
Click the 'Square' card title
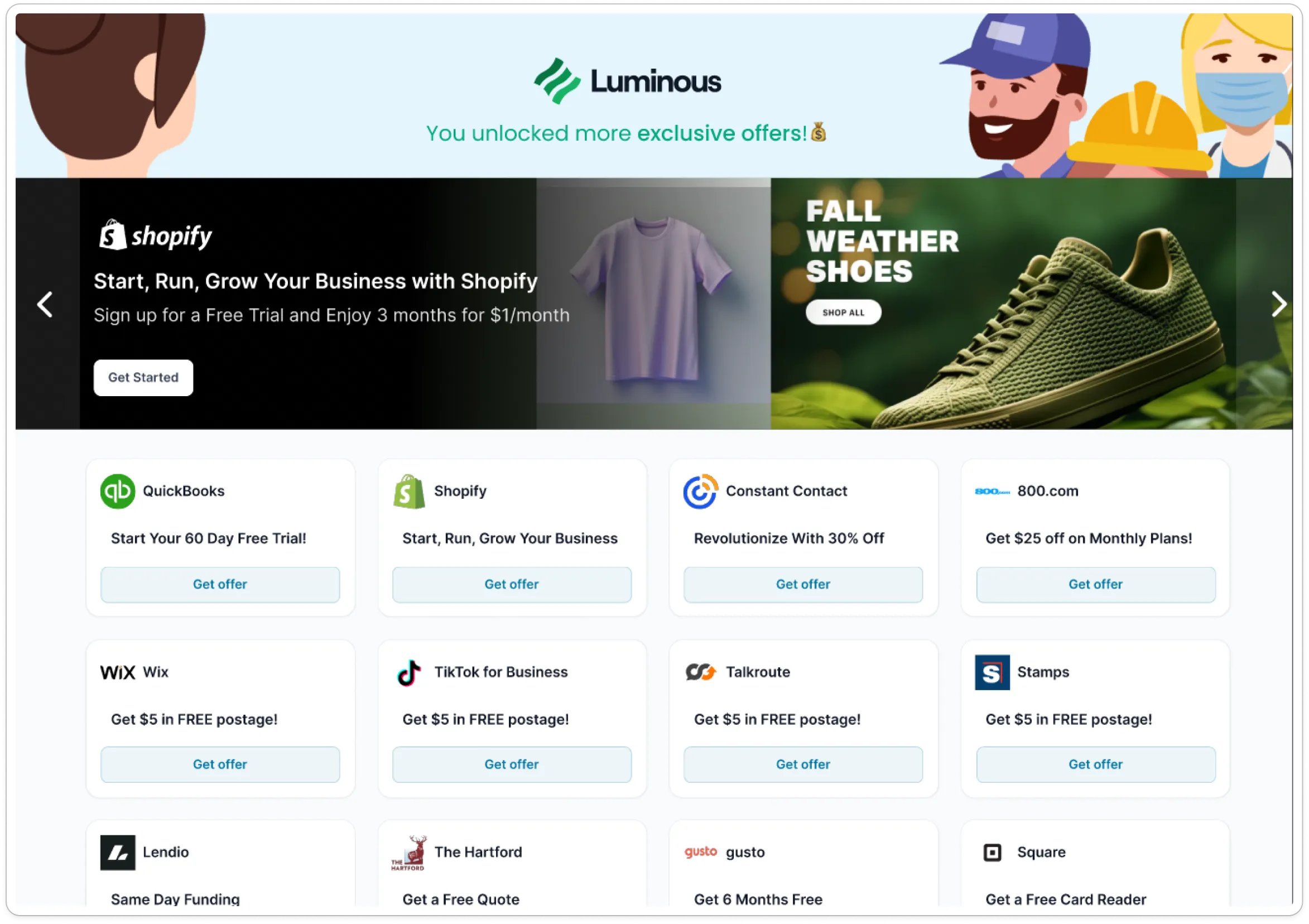coord(1042,852)
